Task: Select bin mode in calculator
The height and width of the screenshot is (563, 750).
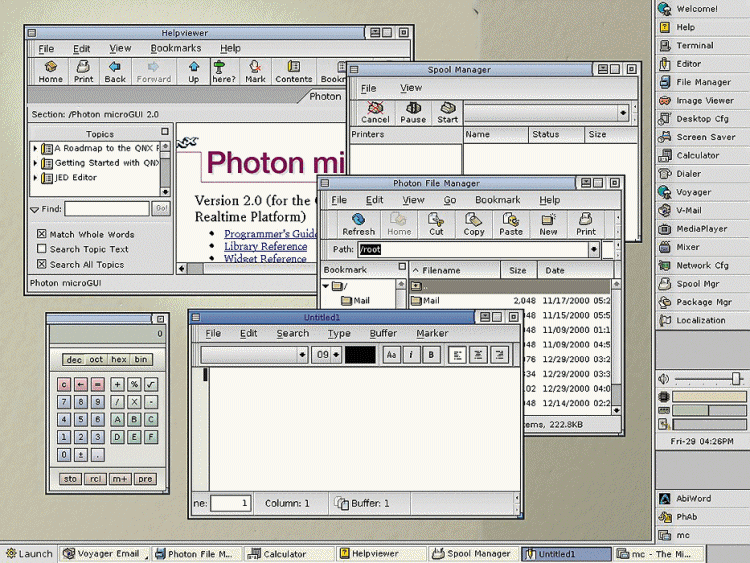Action: click(x=141, y=359)
